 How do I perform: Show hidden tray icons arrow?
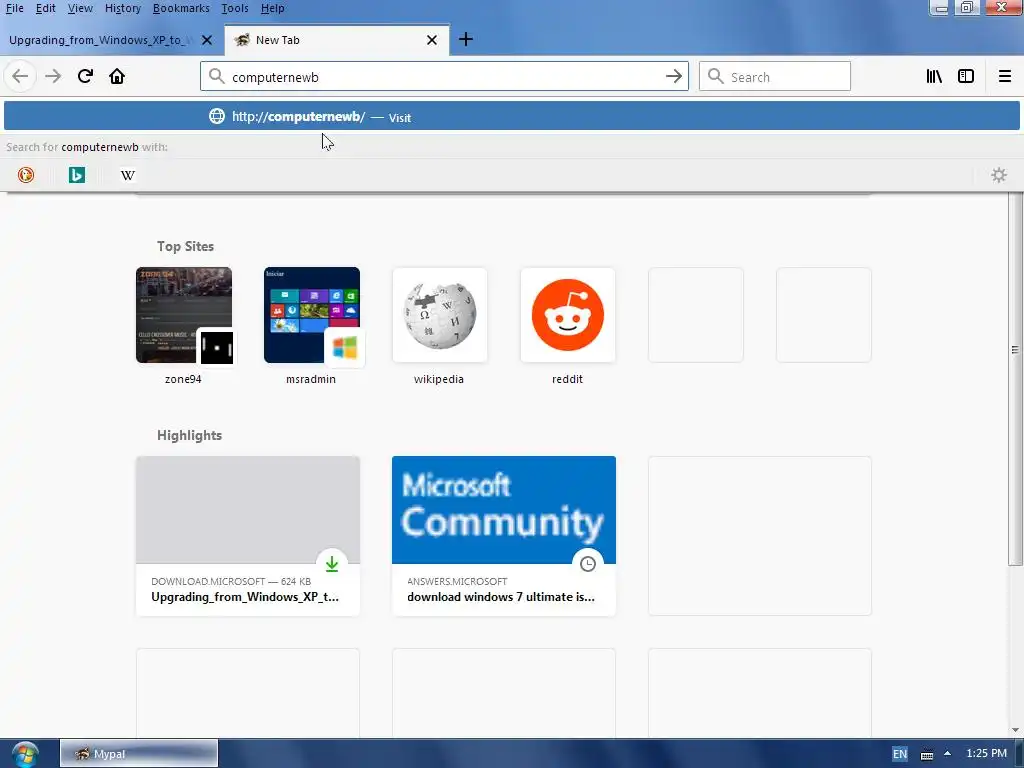click(x=948, y=754)
